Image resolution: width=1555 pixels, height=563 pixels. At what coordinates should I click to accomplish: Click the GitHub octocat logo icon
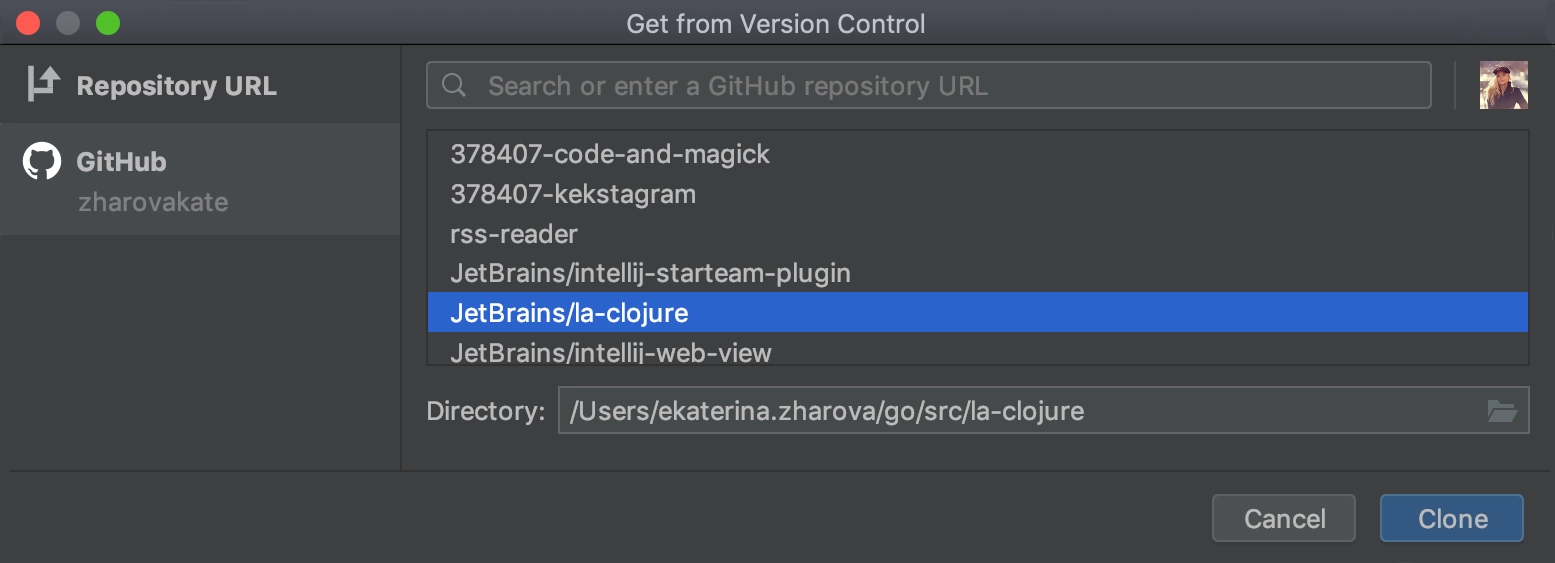[x=42, y=161]
